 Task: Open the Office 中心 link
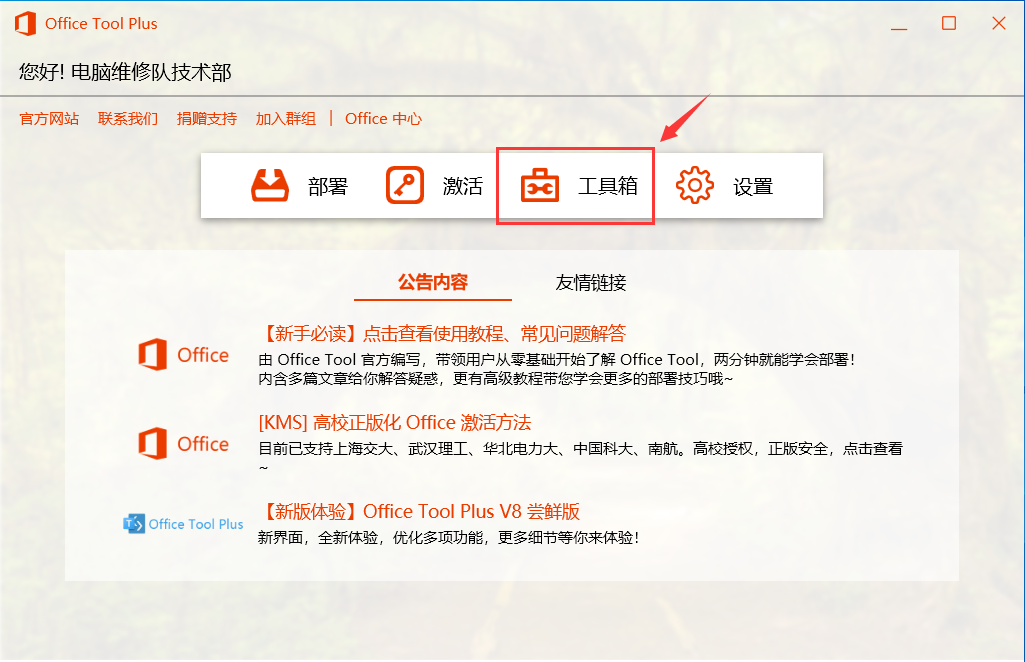pyautogui.click(x=384, y=119)
